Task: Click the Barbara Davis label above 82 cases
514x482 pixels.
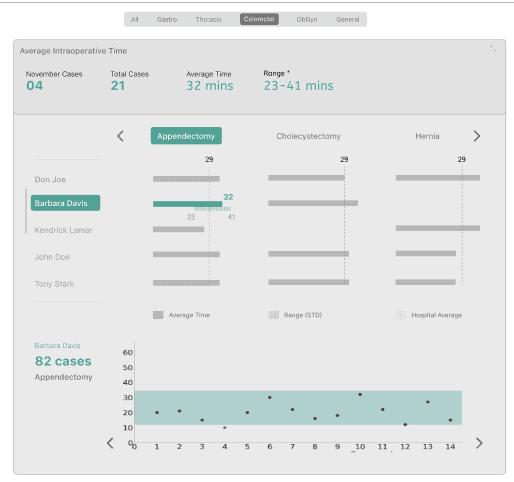Action: coord(57,346)
